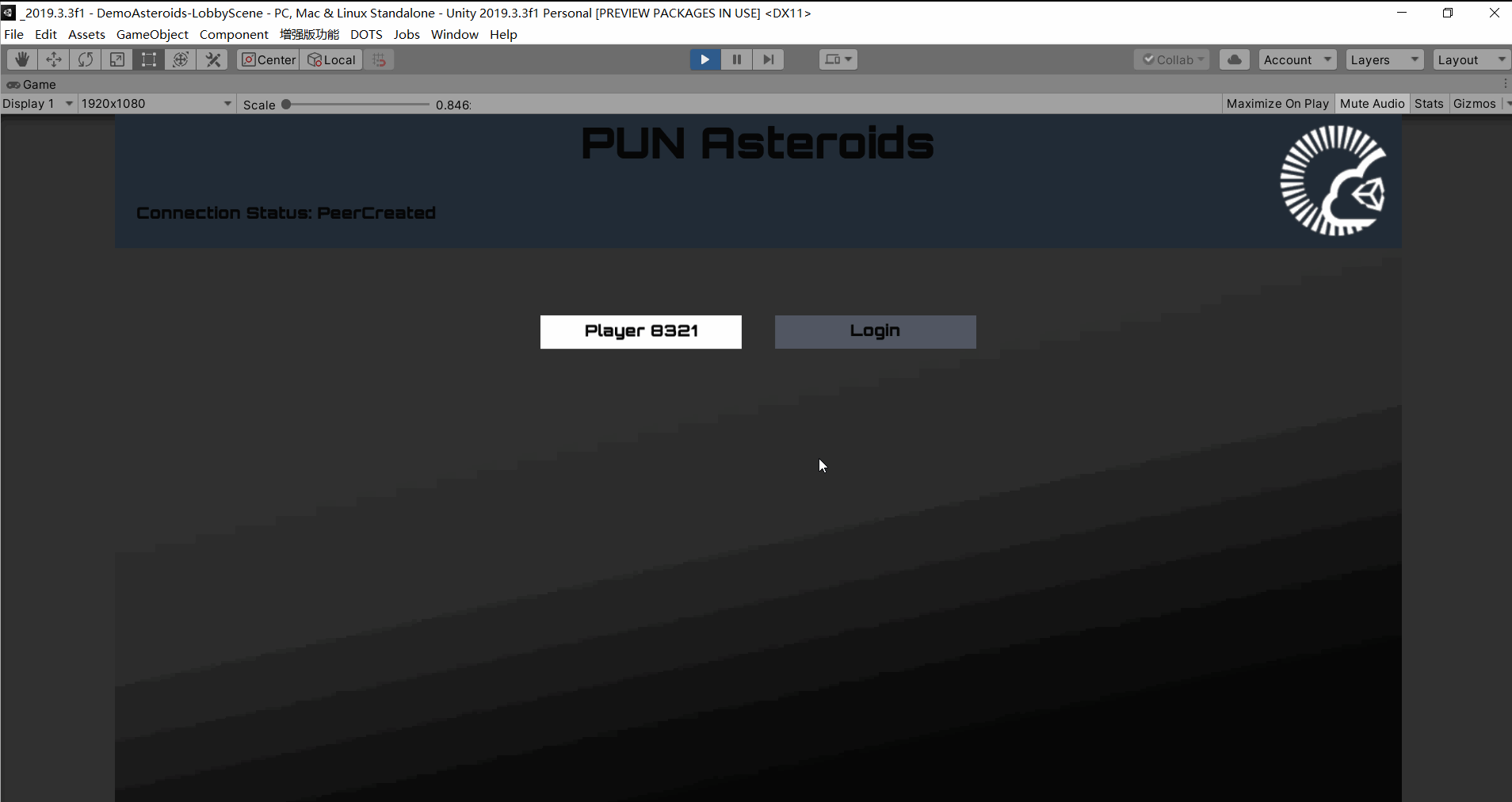Click the Login button

click(x=876, y=331)
